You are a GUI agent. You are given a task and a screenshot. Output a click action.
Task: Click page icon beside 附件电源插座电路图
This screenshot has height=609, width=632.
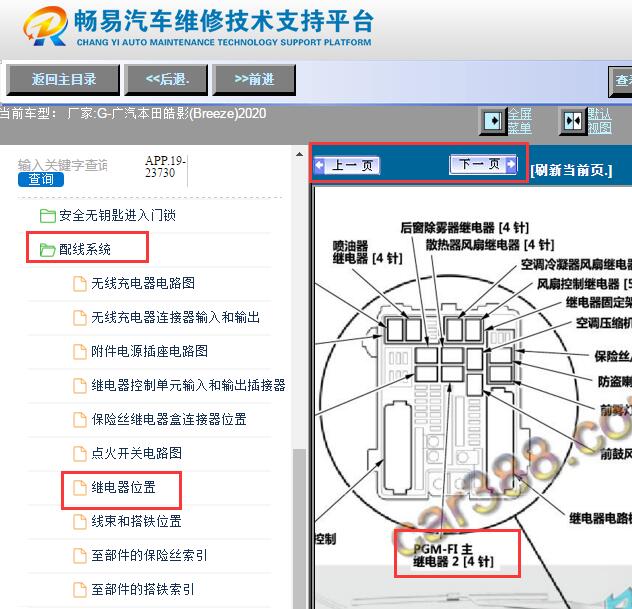tap(79, 351)
